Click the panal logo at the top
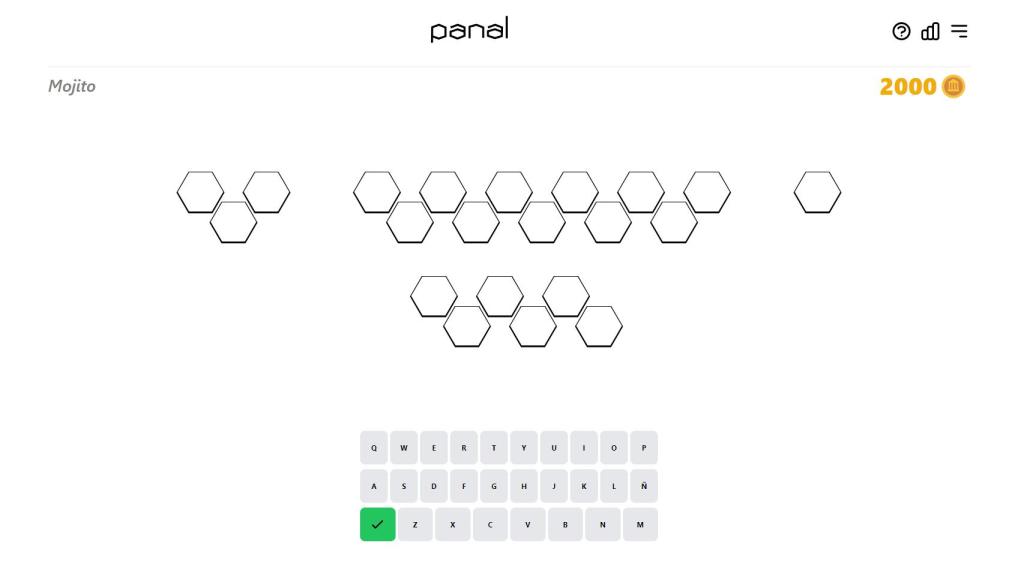The image size is (1024, 576). (x=469, y=29)
